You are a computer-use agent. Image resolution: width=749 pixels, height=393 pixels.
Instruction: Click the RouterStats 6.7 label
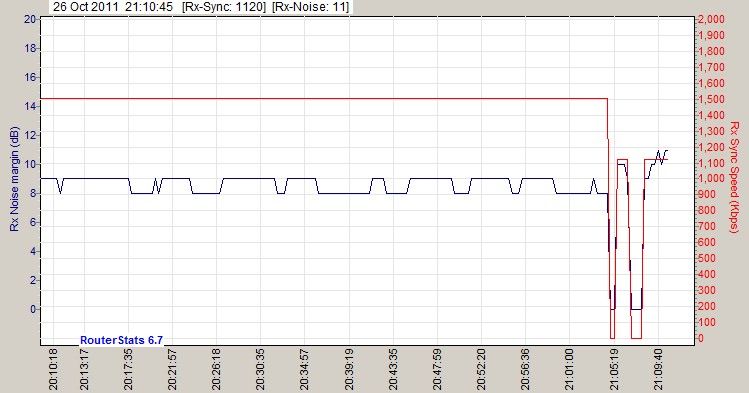[x=121, y=340]
